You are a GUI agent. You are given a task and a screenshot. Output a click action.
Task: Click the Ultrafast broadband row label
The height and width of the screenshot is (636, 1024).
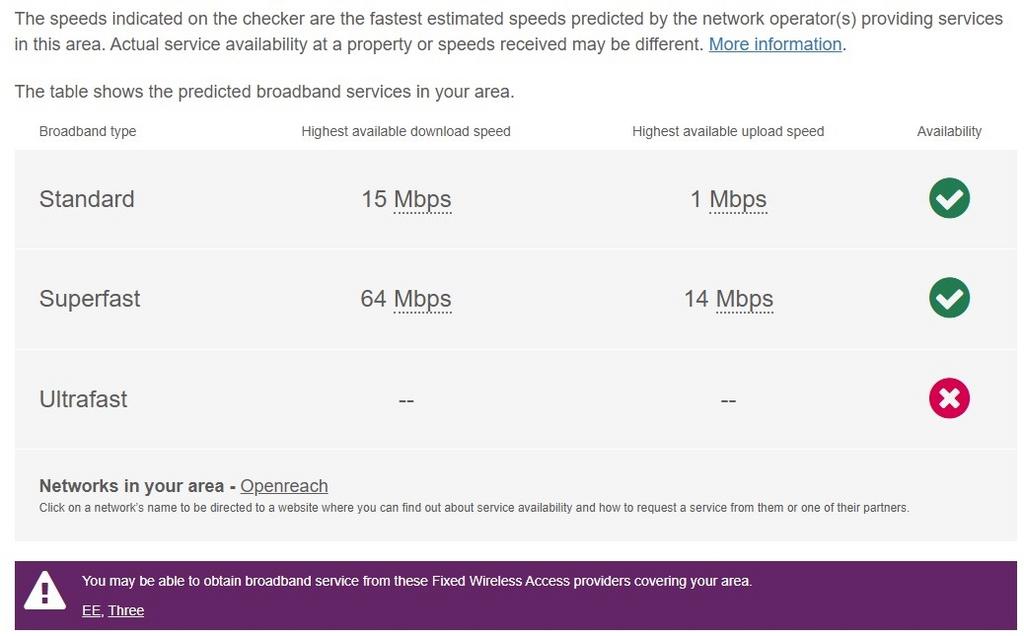pyautogui.click(x=83, y=399)
